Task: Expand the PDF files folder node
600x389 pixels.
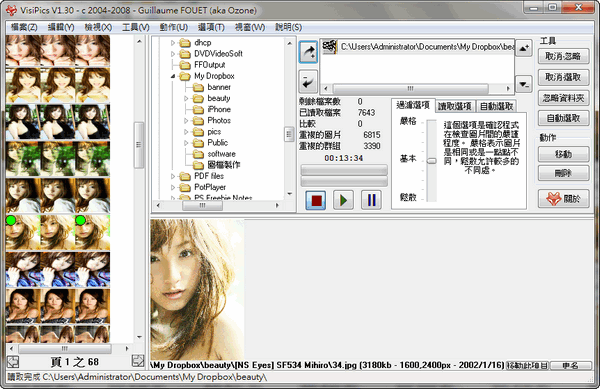Action: (173, 176)
